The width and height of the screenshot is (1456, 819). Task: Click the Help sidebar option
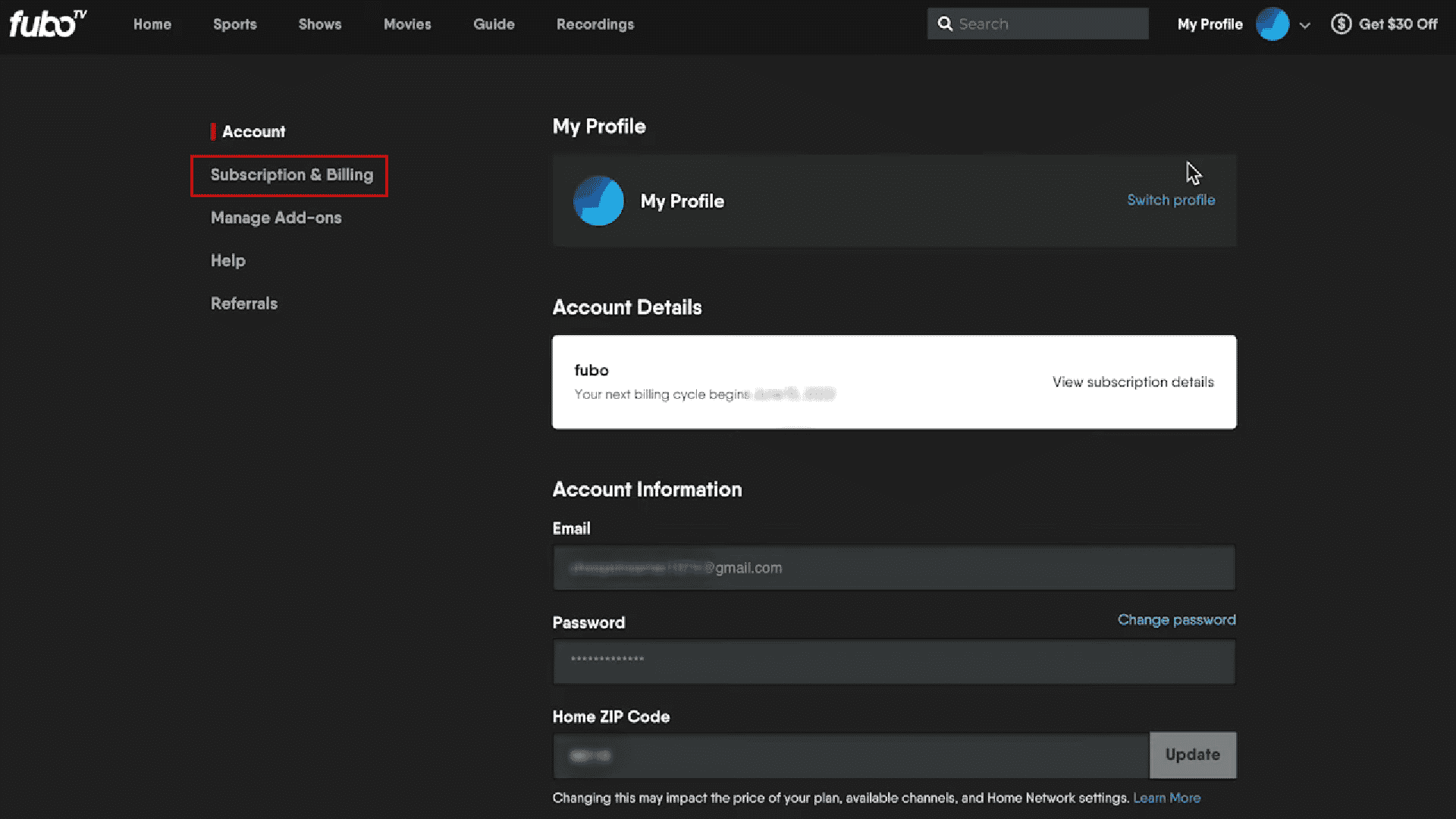click(227, 260)
